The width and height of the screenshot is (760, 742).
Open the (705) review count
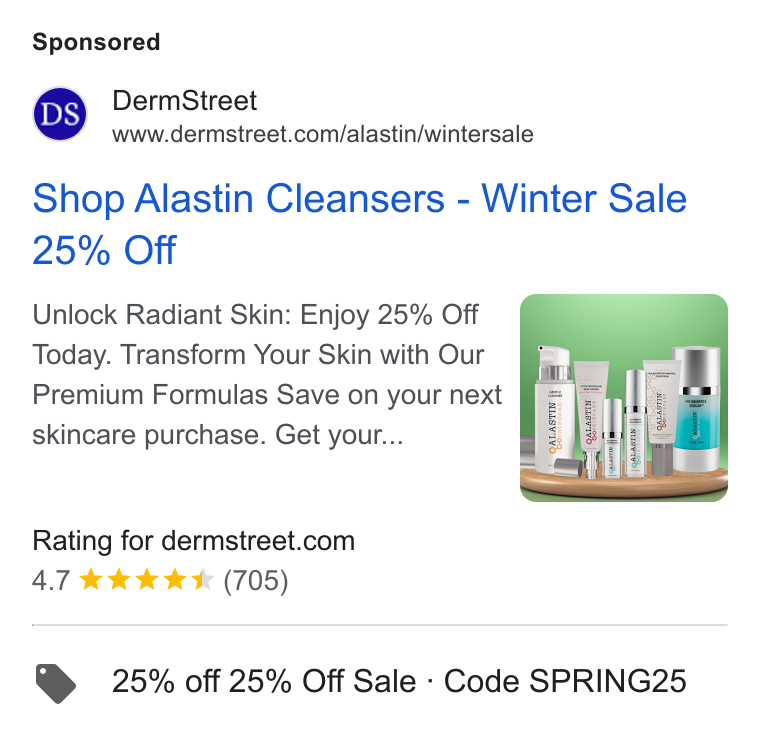[256, 580]
